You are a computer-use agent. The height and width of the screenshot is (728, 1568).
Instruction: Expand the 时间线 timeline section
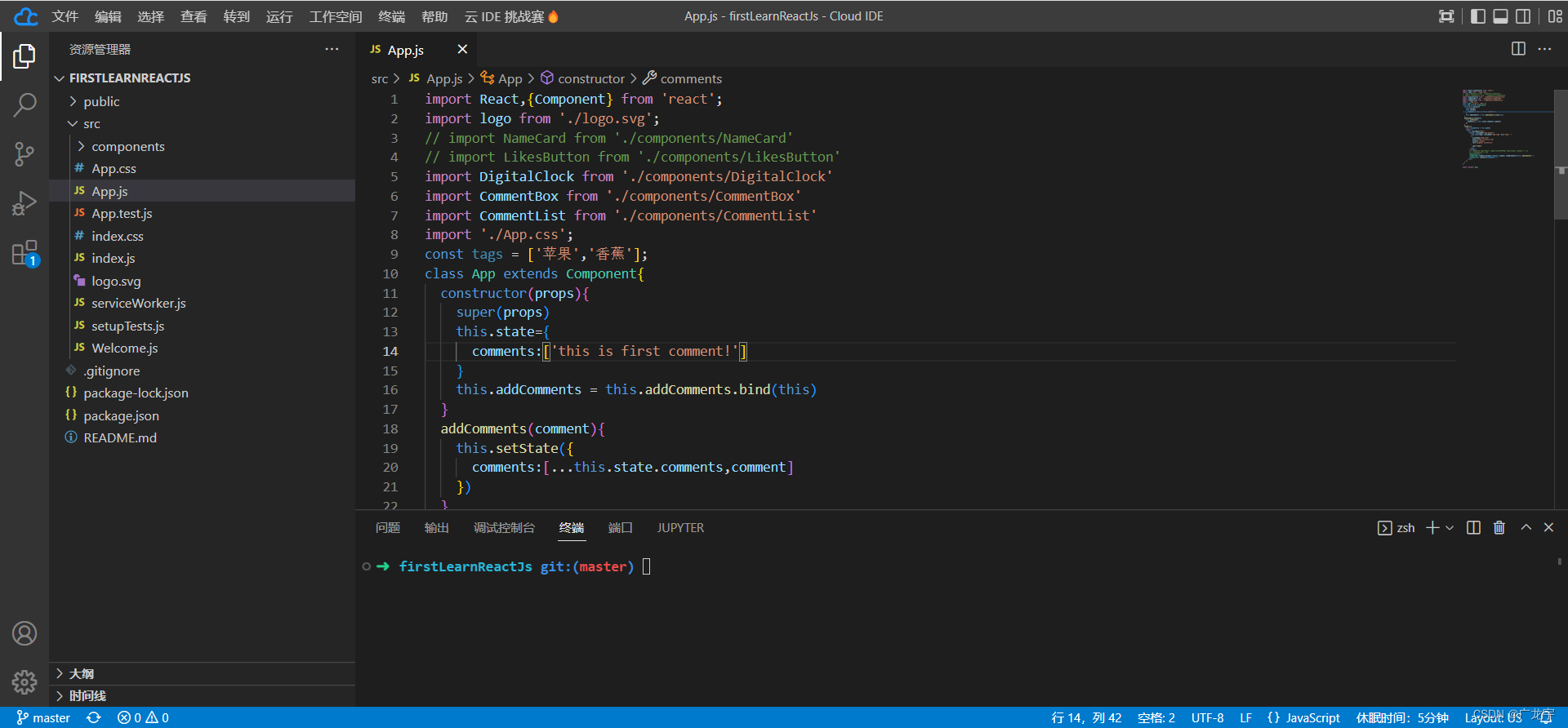pyautogui.click(x=202, y=695)
